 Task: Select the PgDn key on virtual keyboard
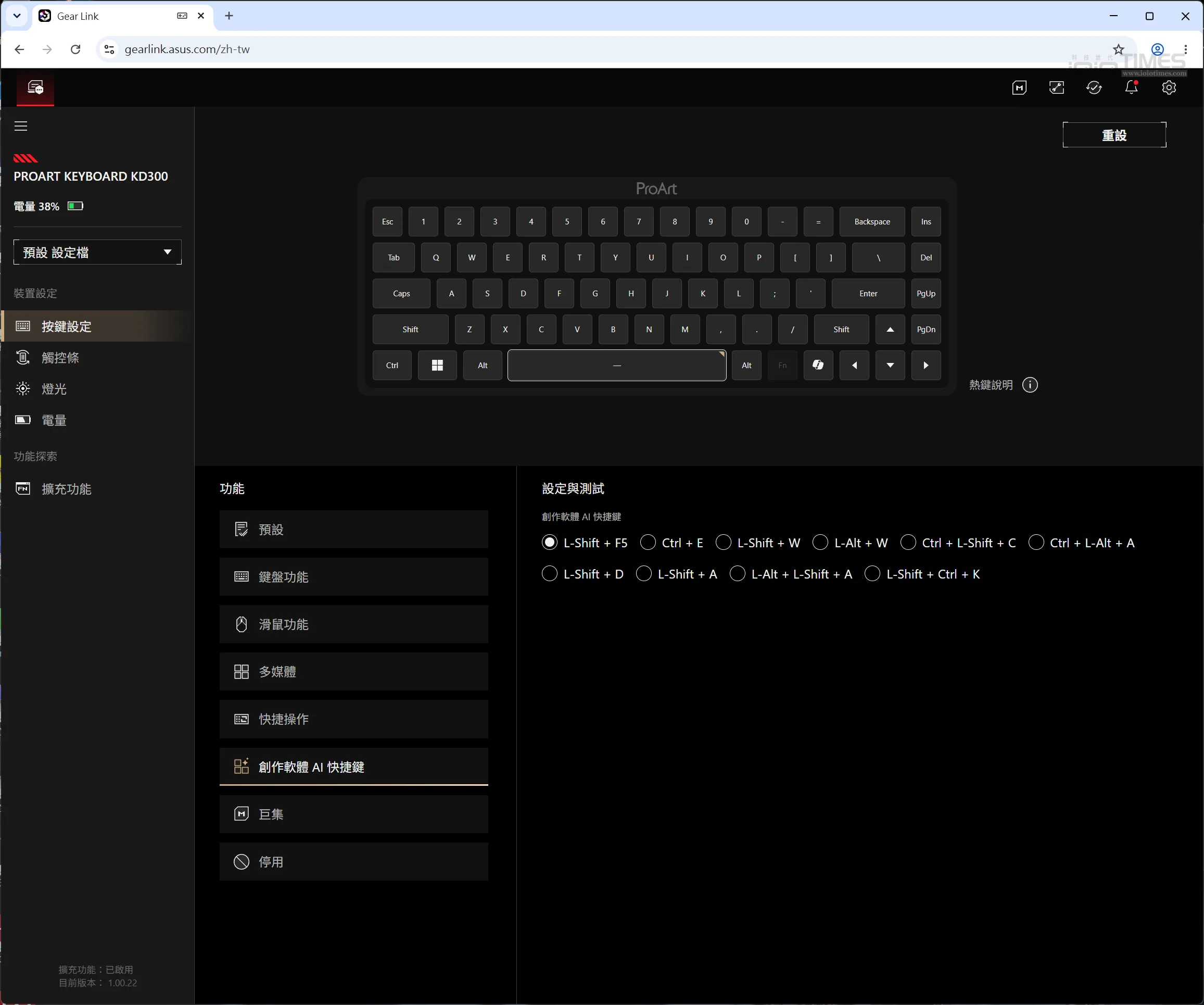[x=926, y=329]
